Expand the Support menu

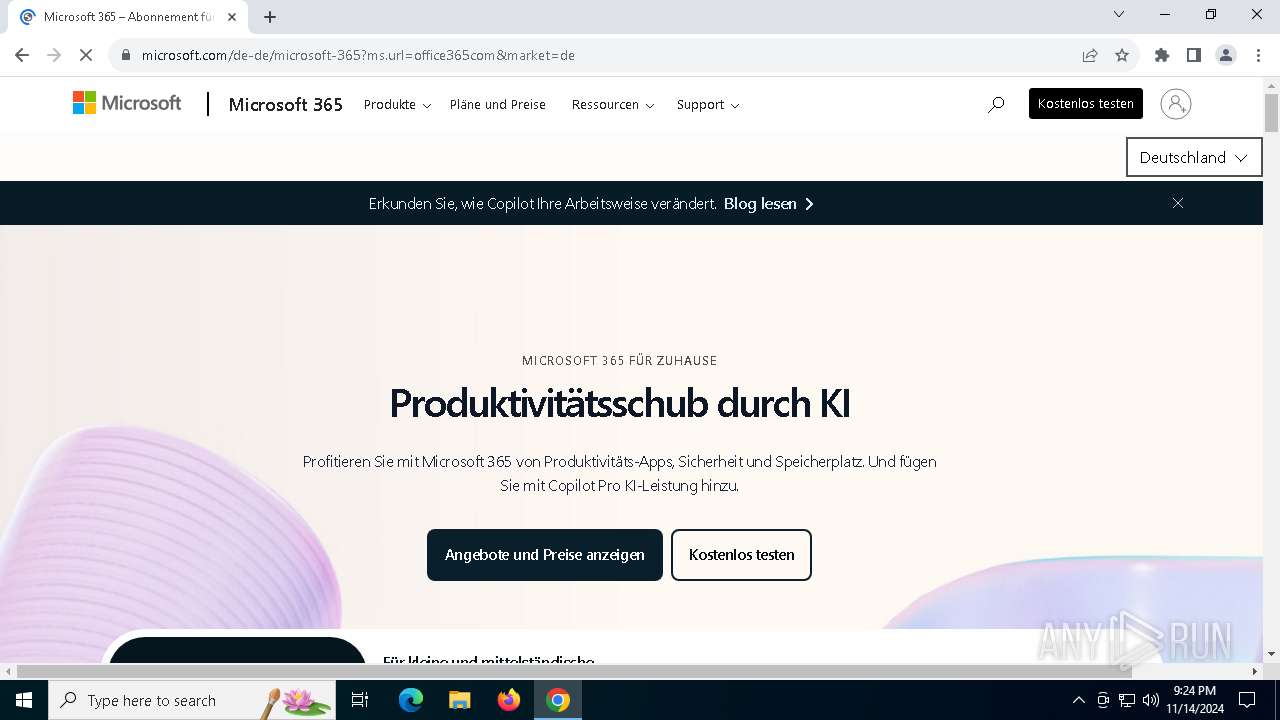pyautogui.click(x=708, y=104)
